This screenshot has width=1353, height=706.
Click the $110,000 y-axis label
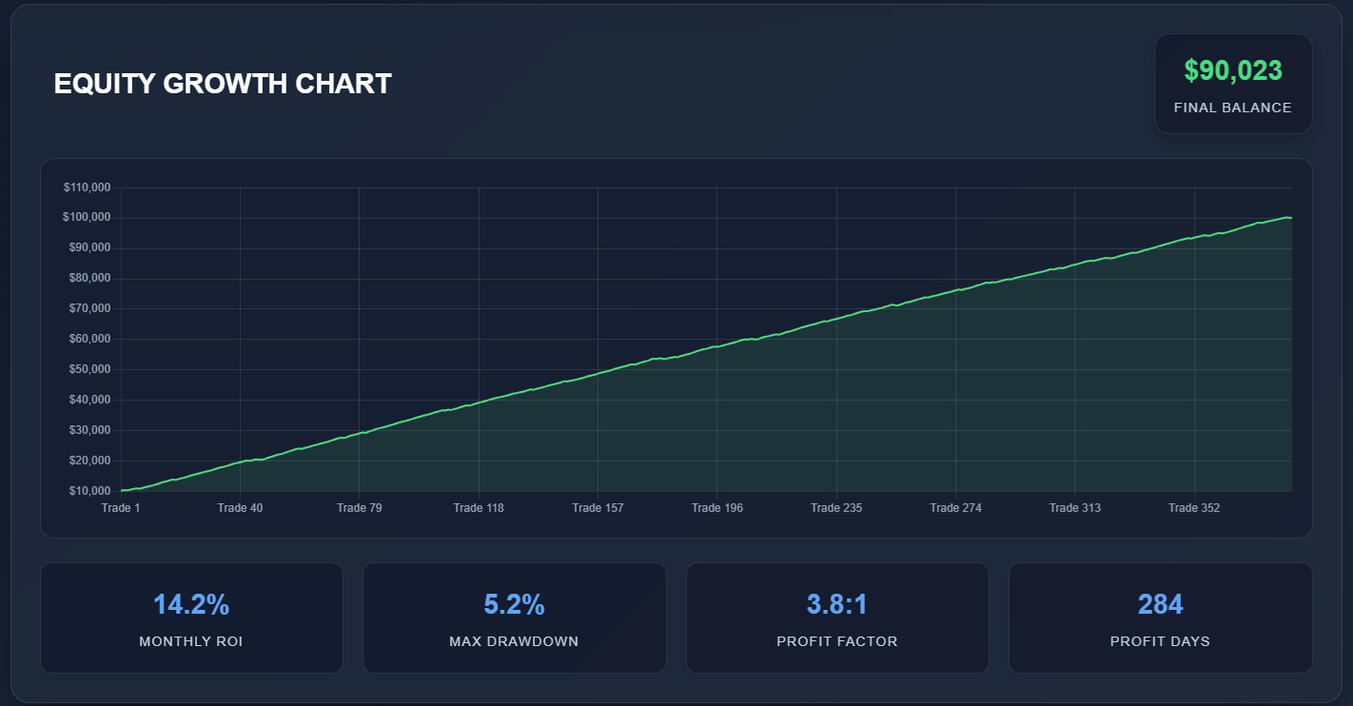tap(86, 188)
